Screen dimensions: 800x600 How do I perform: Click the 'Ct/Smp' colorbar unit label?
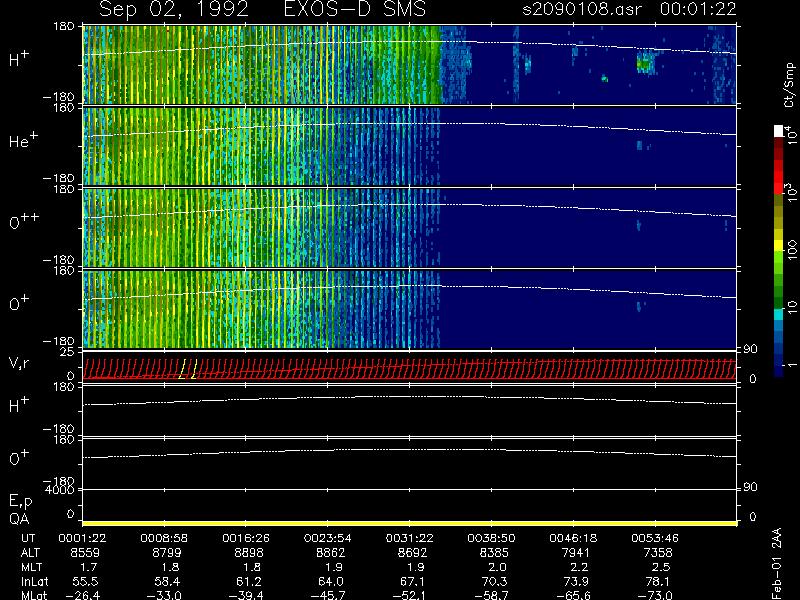789,85
